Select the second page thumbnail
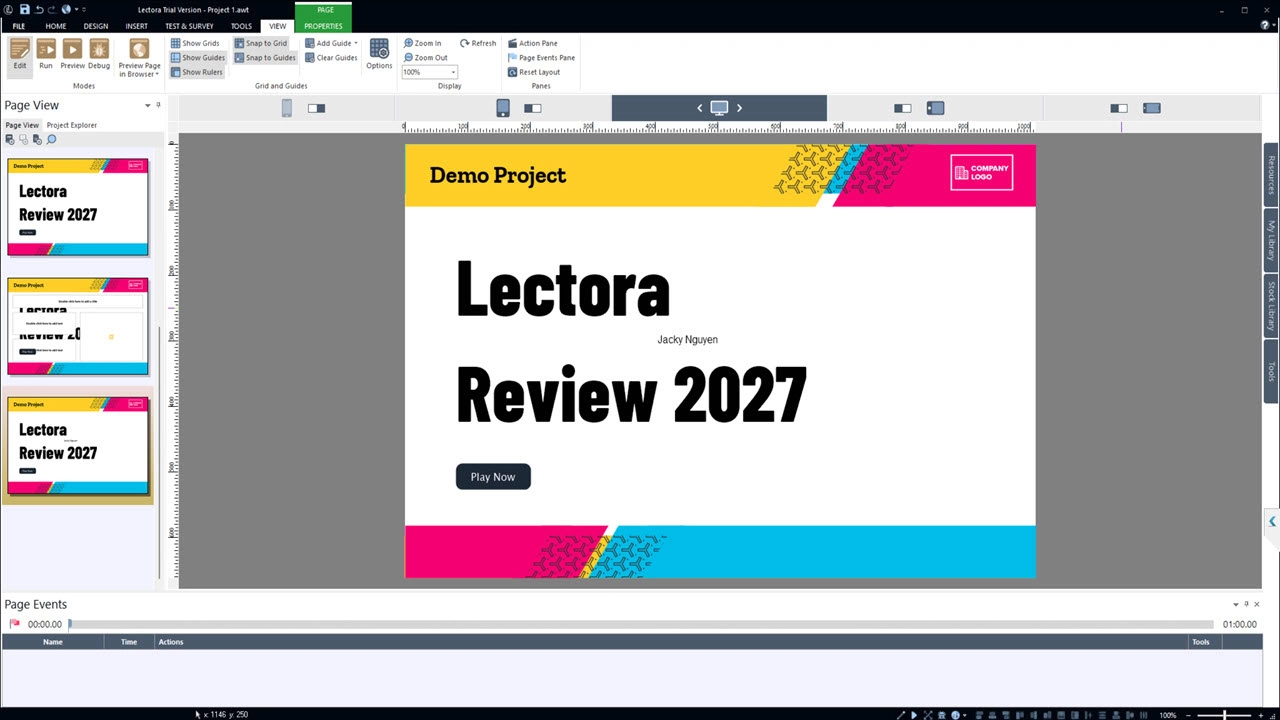Image resolution: width=1280 pixels, height=720 pixels. pos(78,326)
